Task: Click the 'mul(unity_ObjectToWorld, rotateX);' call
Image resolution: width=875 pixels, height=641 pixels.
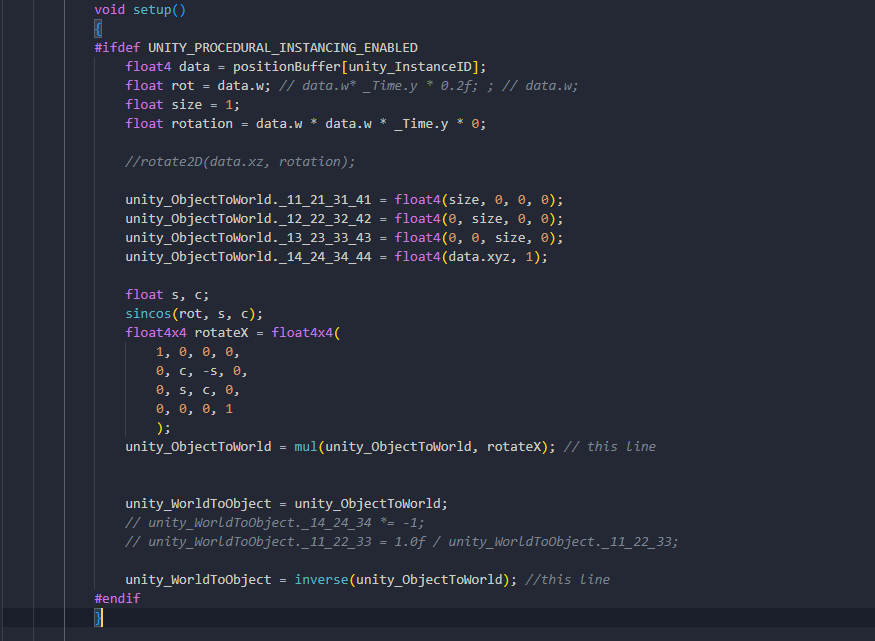Action: 425,446
